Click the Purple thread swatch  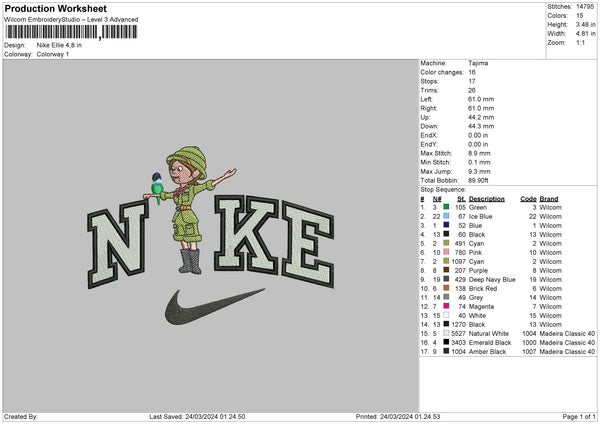click(x=445, y=270)
